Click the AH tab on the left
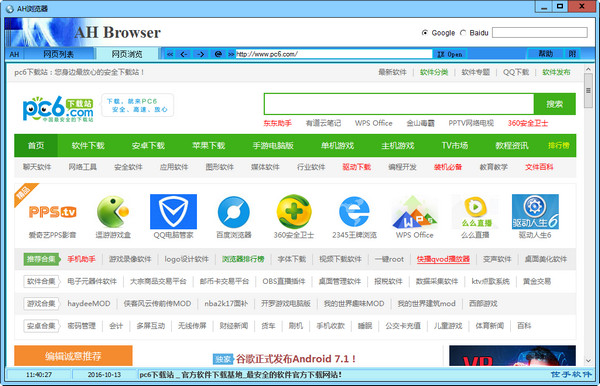Image resolution: width=600 pixels, height=386 pixels. (x=14, y=54)
